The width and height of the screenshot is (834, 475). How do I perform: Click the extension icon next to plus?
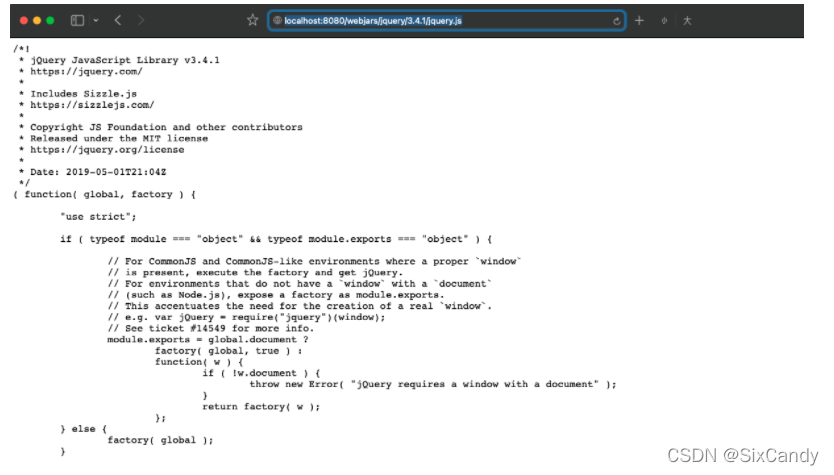point(664,21)
